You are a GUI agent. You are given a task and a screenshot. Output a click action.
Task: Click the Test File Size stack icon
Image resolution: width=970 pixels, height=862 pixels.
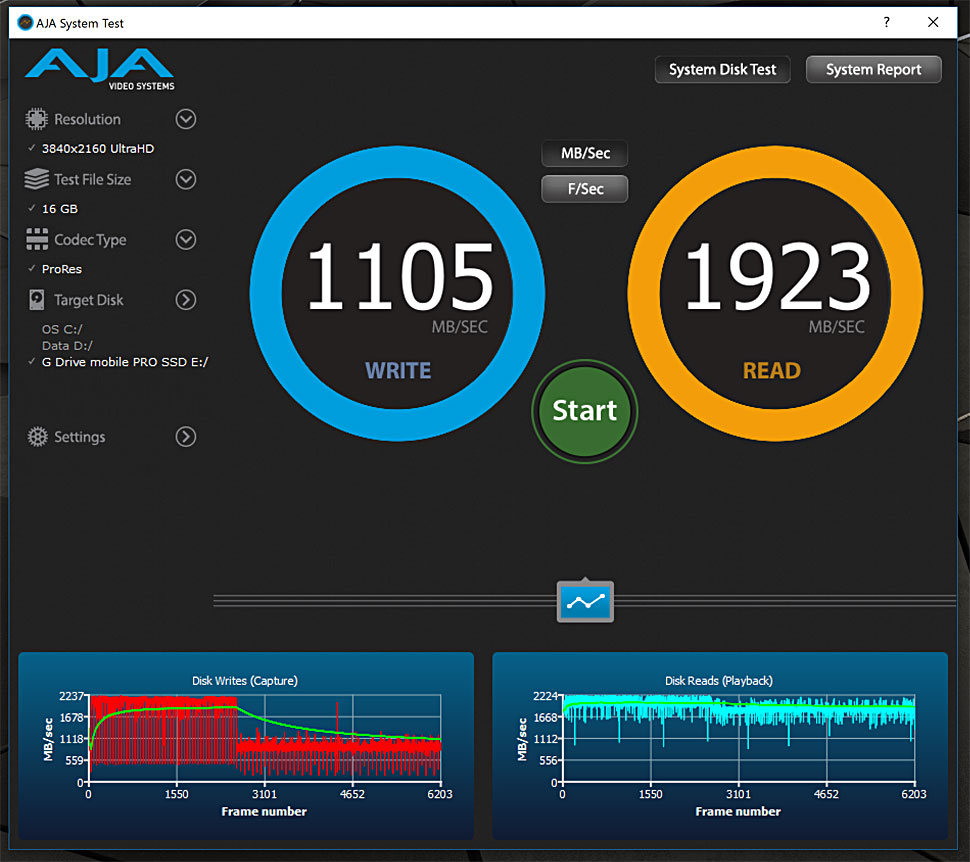(36, 179)
